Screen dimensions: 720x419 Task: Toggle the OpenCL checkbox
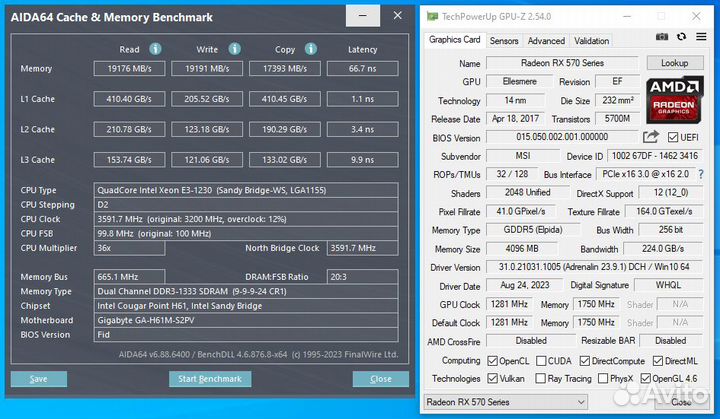(492, 361)
